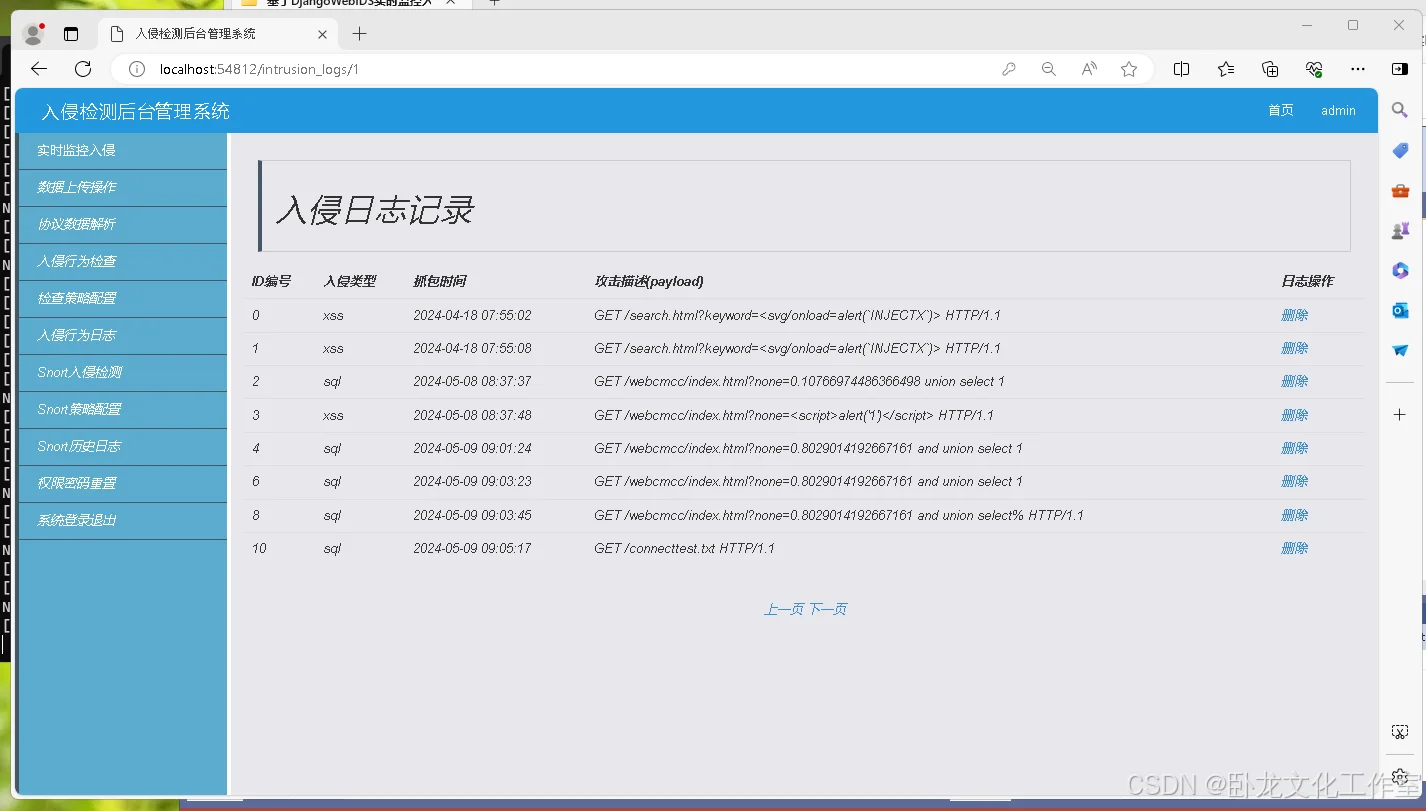
Task: Open the Shopping tag icon in sidebar
Action: coord(1399,150)
